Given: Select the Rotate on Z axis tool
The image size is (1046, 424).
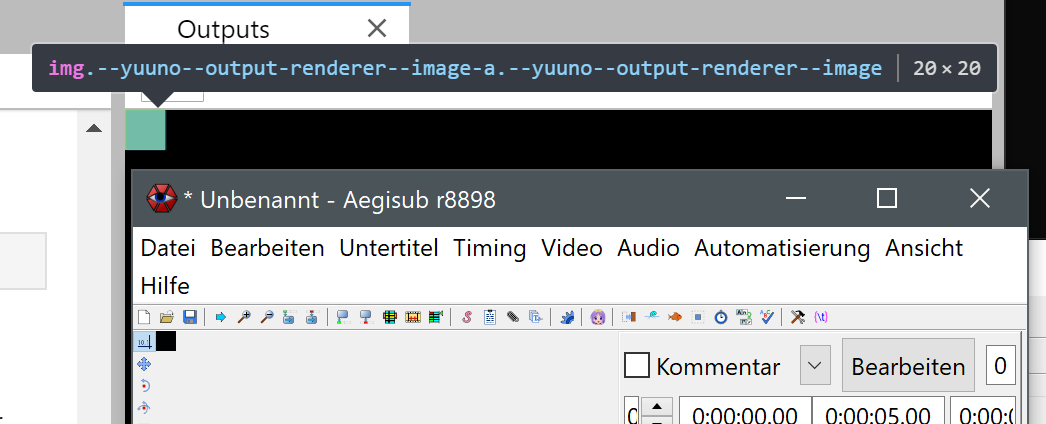Looking at the screenshot, I should pos(144,385).
